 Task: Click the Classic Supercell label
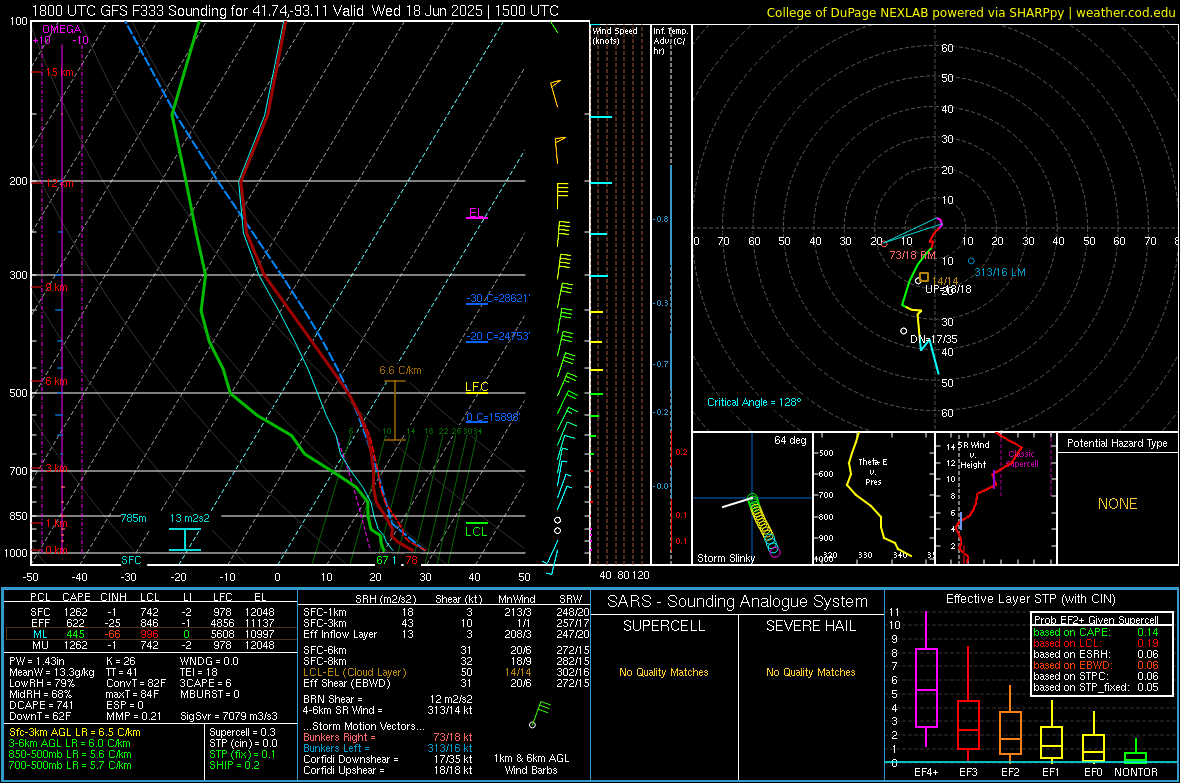(x=1021, y=459)
